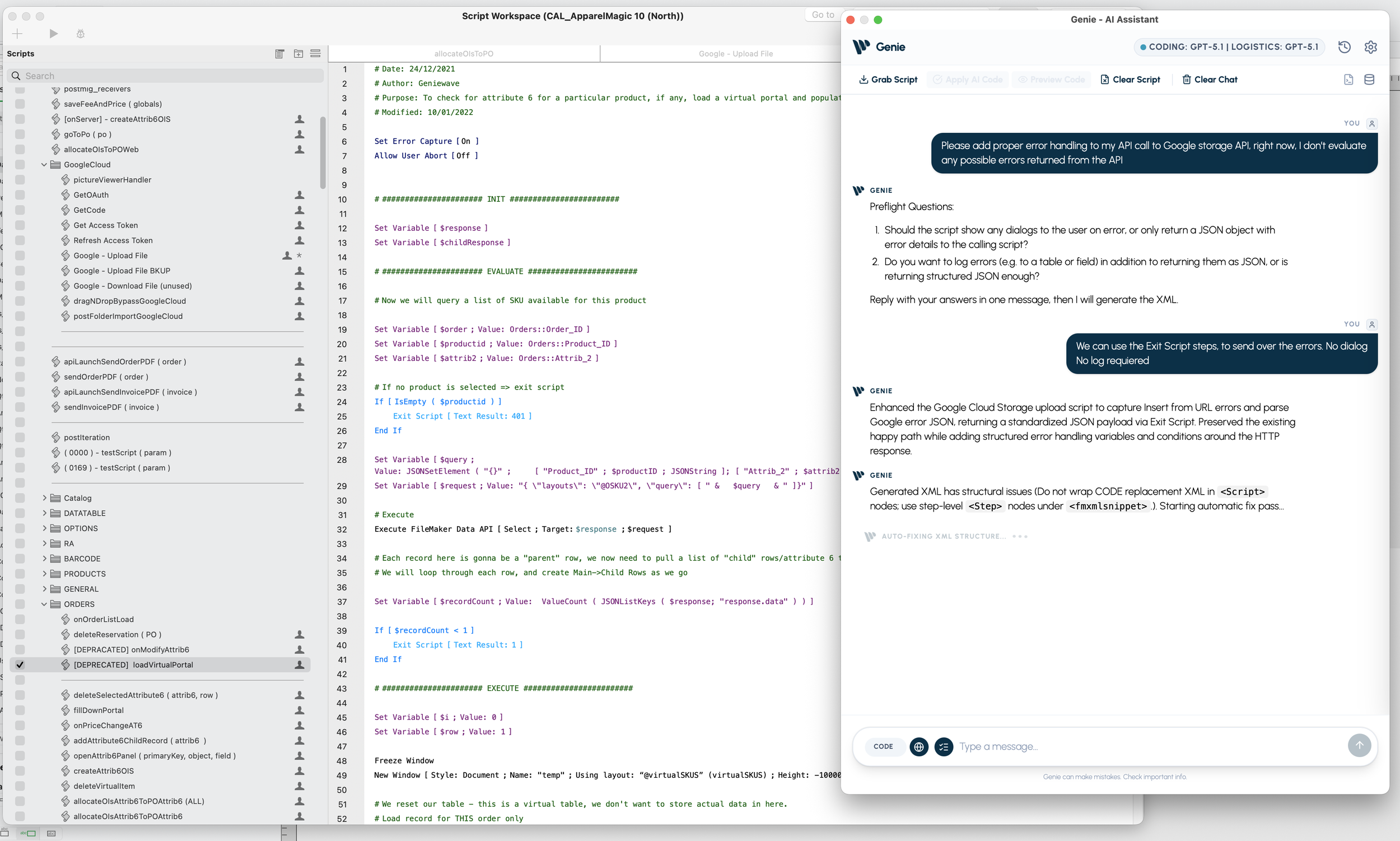The width and height of the screenshot is (1400, 841).
Task: Check the box next to GetOAuth script
Action: pos(20,195)
